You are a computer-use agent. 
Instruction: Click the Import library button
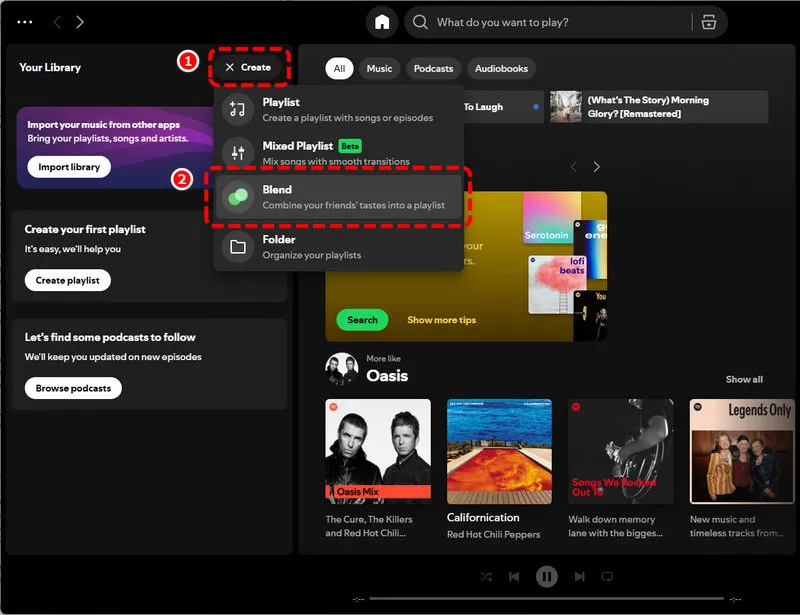[69, 167]
